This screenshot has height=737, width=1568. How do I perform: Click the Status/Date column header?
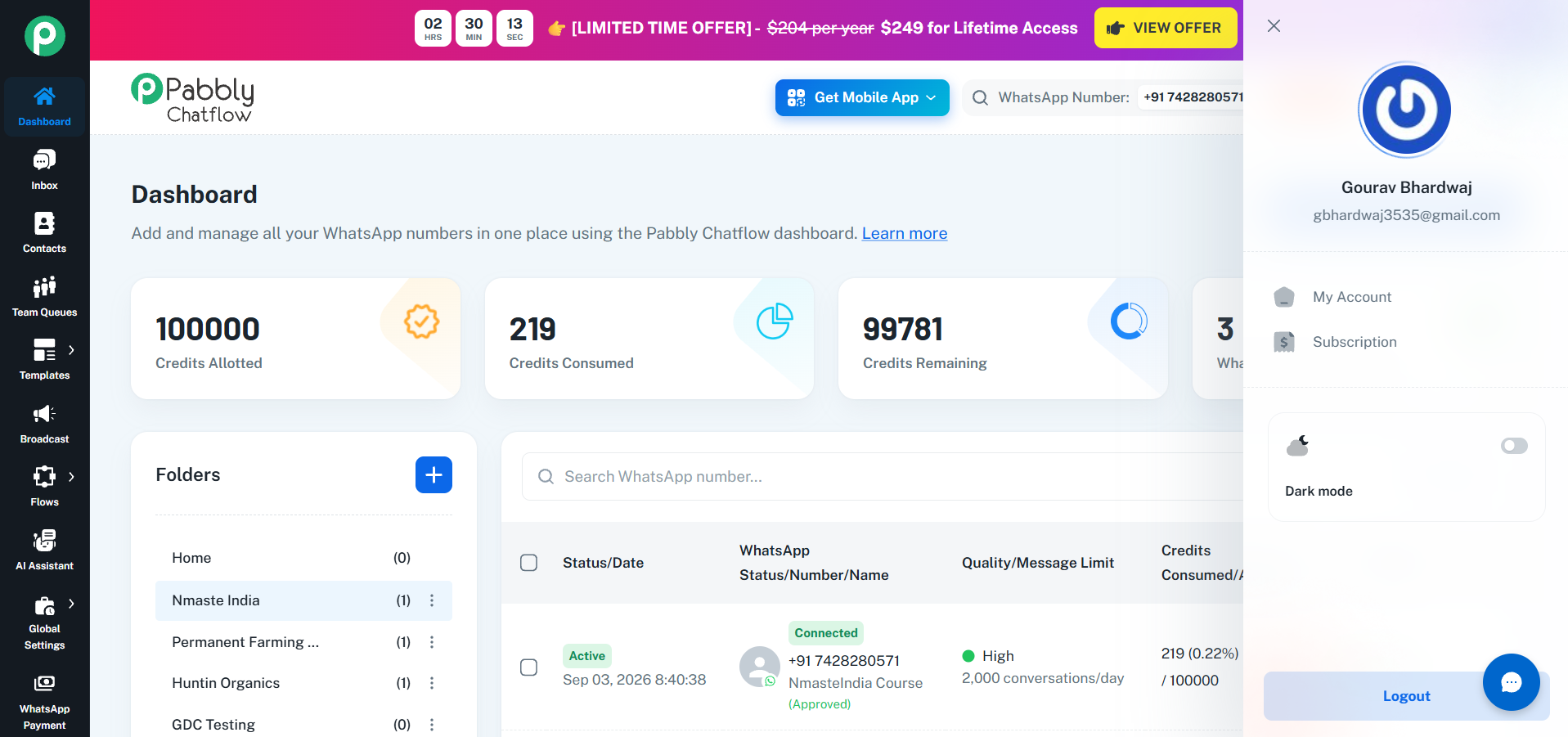pyautogui.click(x=603, y=563)
